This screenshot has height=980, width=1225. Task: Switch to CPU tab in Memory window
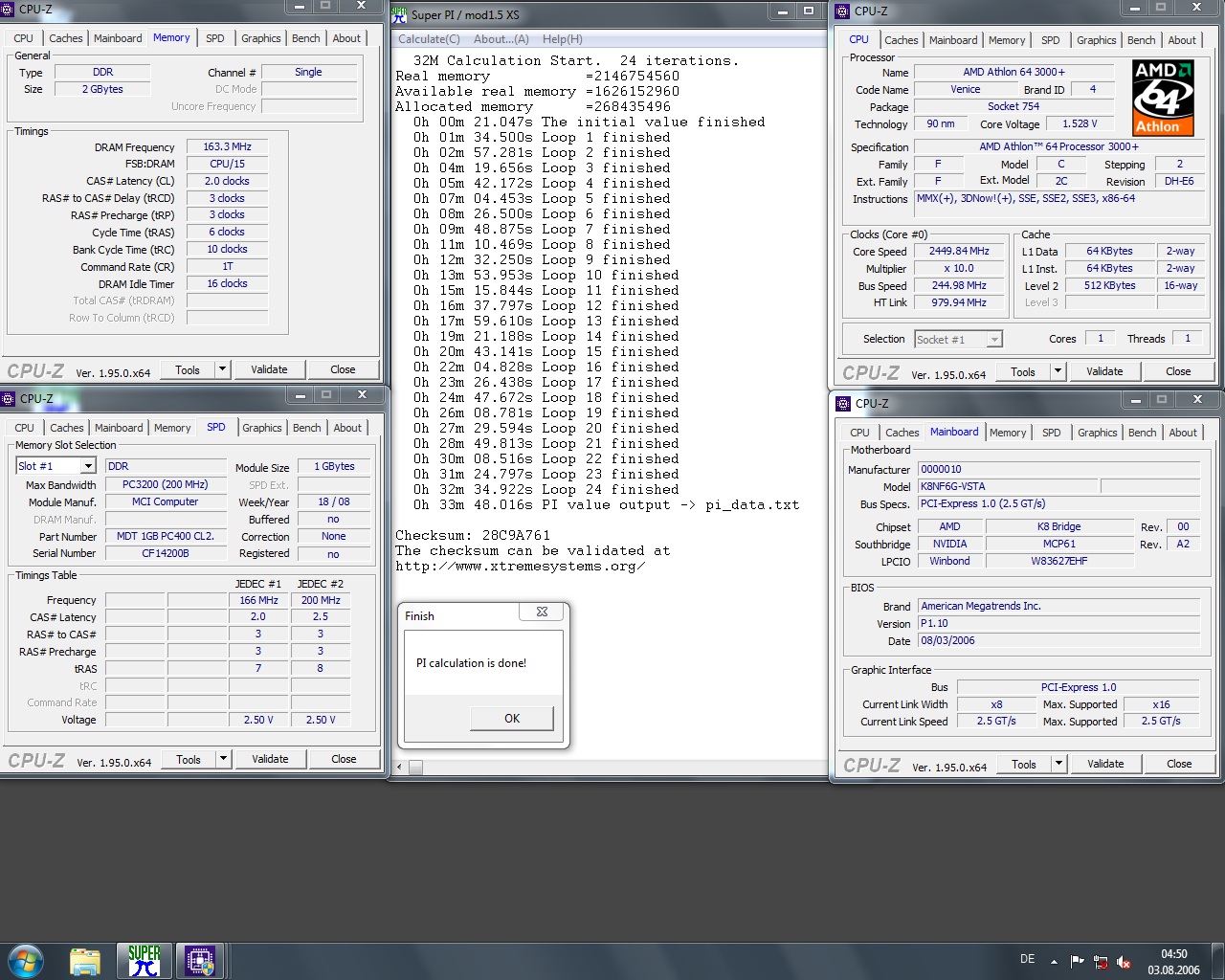(x=24, y=38)
